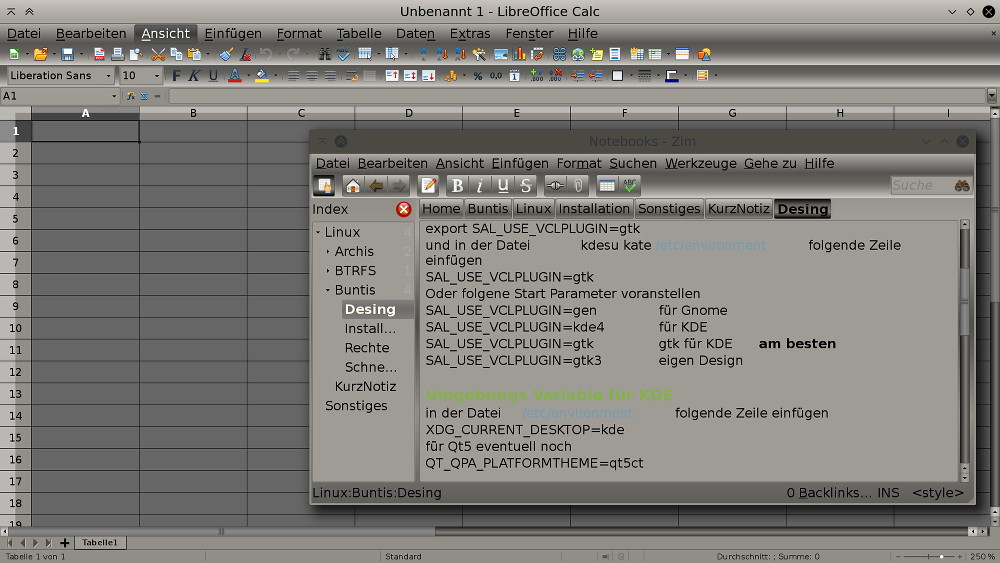Switch to the Installation path tab in Zim

coord(594,208)
